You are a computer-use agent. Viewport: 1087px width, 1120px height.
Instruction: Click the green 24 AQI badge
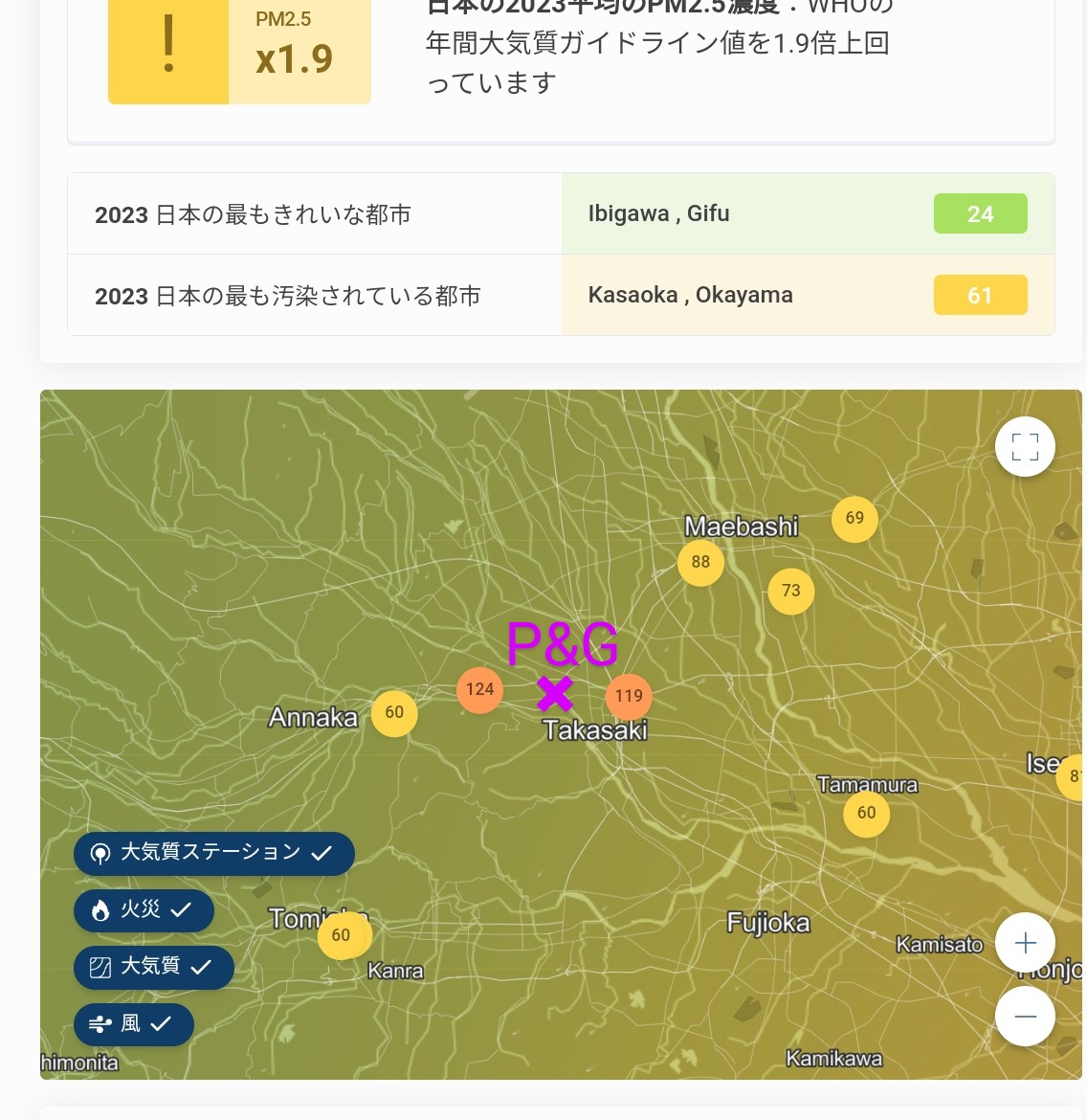tap(980, 213)
